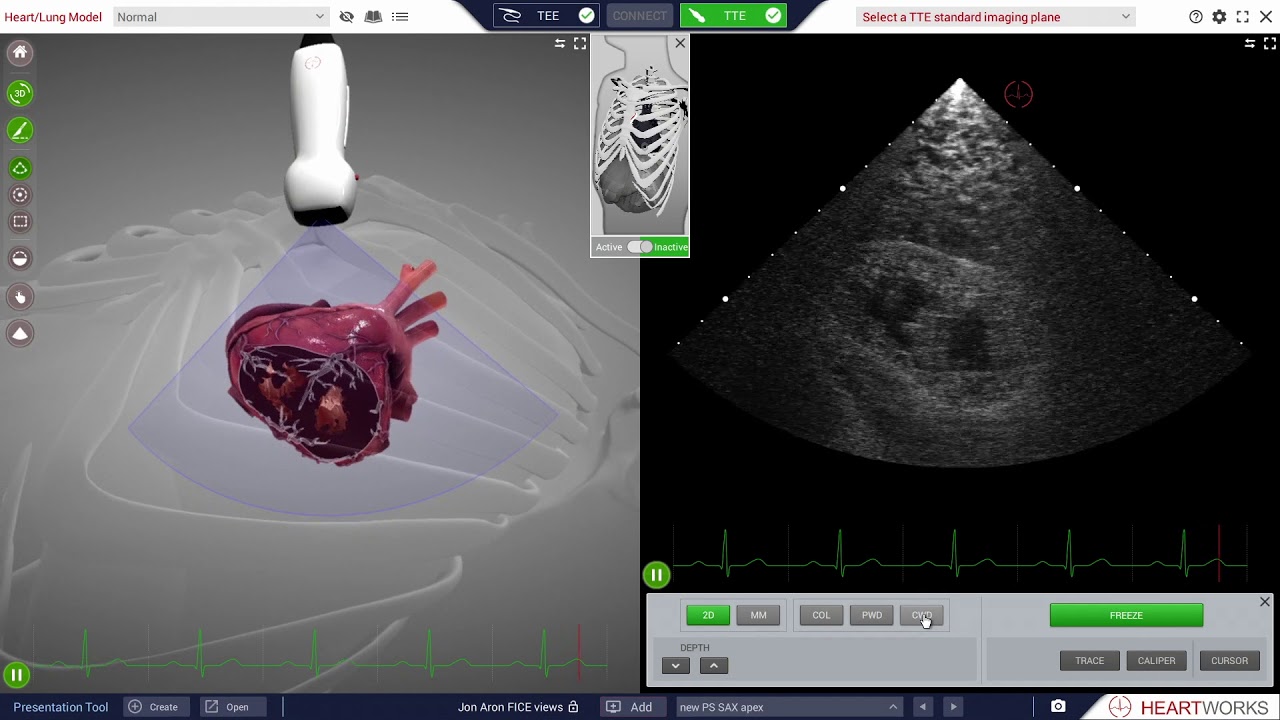Swap panels icon in ultrasound view
This screenshot has width=1280, height=720.
point(1250,44)
